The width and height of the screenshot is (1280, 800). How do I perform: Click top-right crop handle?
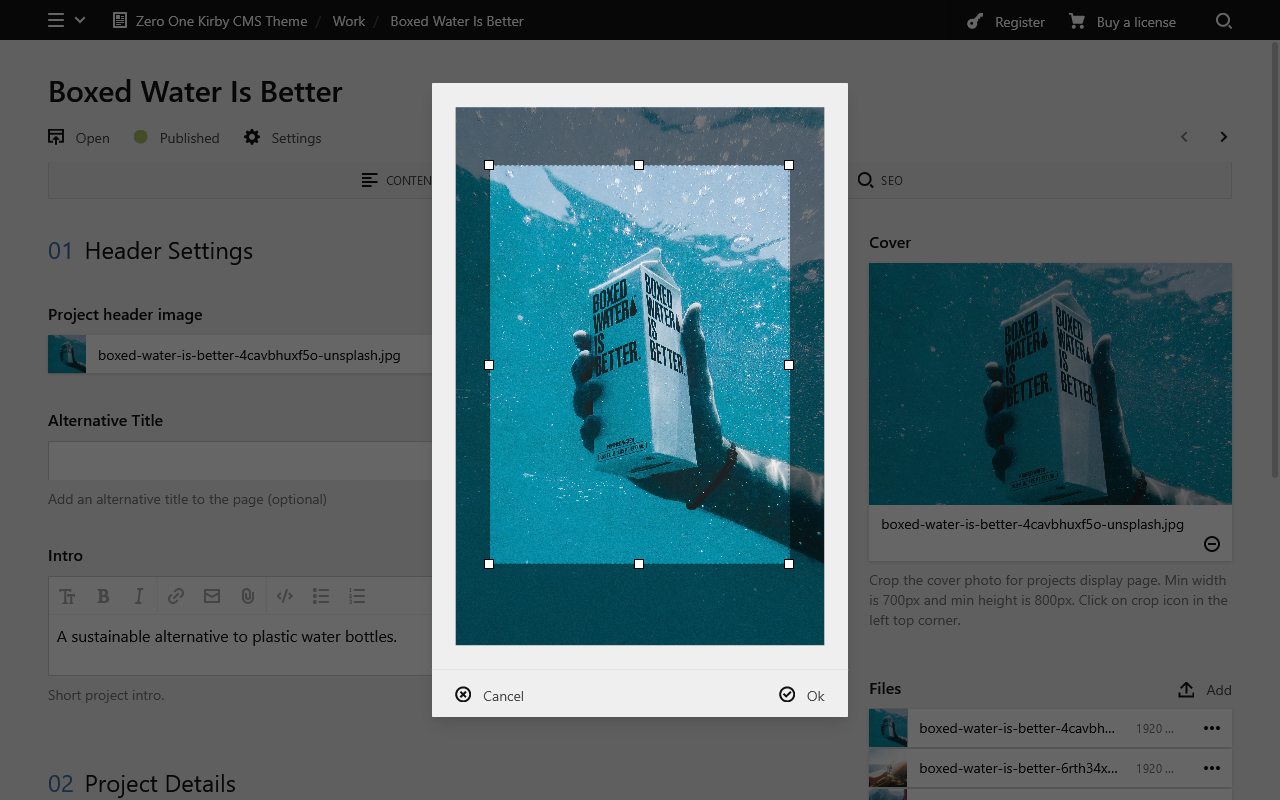pos(789,165)
